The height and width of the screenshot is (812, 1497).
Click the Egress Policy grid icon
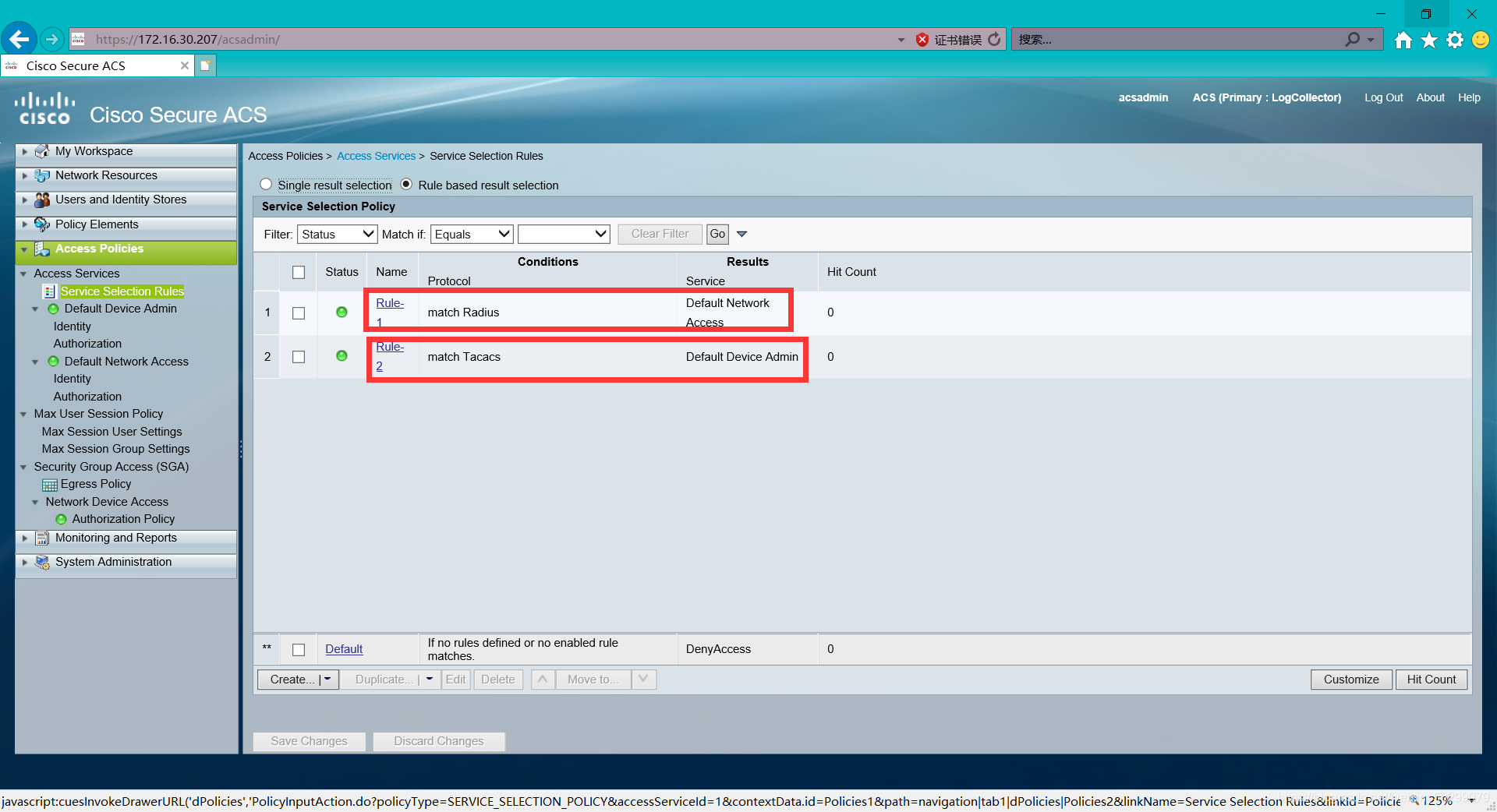50,485
